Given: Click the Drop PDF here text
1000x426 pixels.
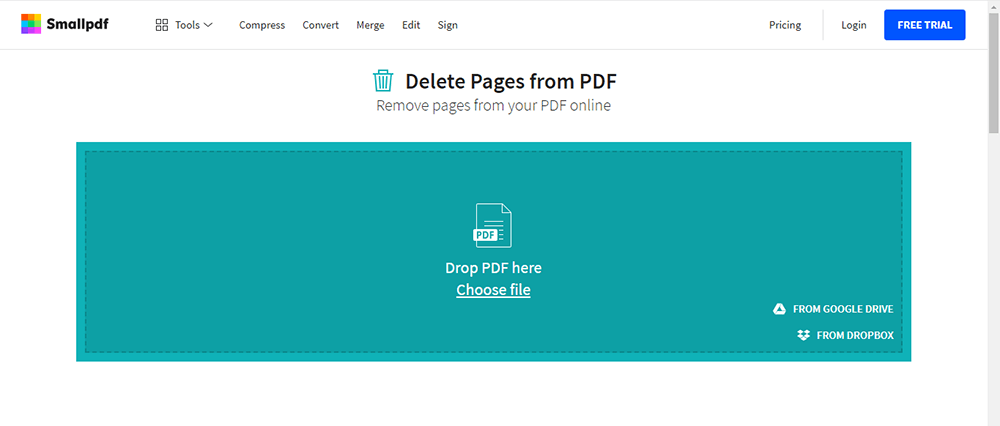Looking at the screenshot, I should coord(493,268).
